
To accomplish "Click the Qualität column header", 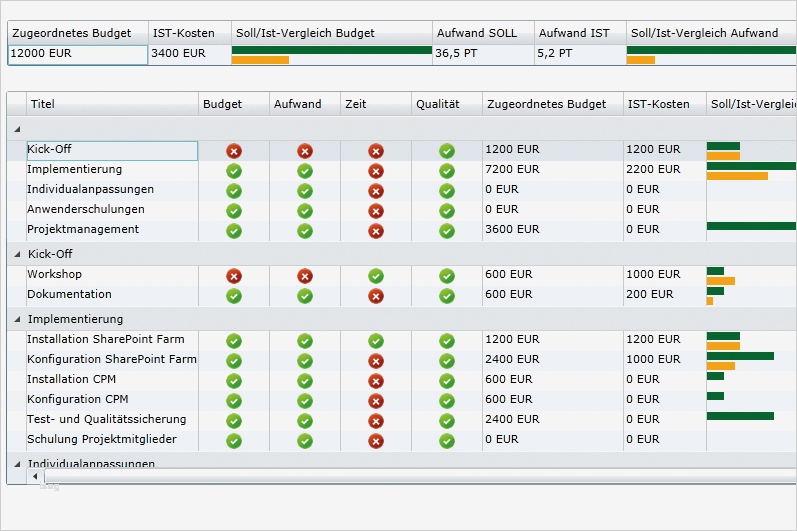I will [x=438, y=104].
